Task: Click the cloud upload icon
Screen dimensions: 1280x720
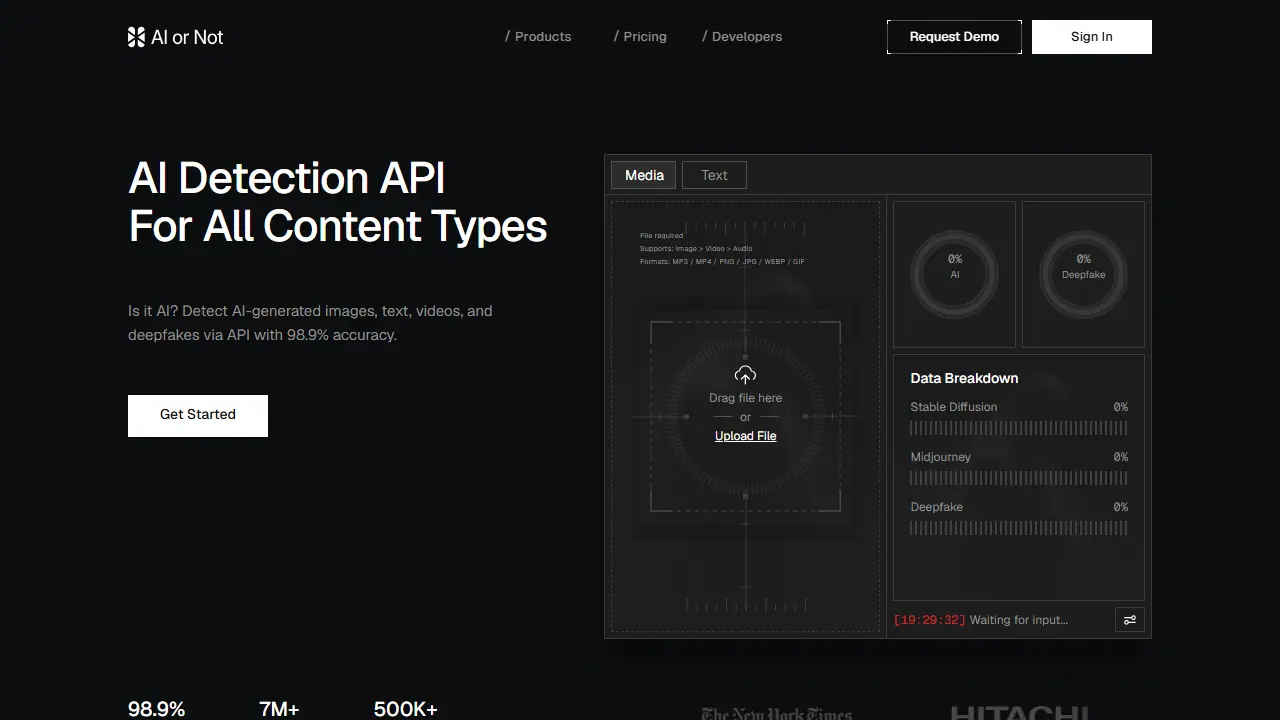Action: (x=745, y=375)
